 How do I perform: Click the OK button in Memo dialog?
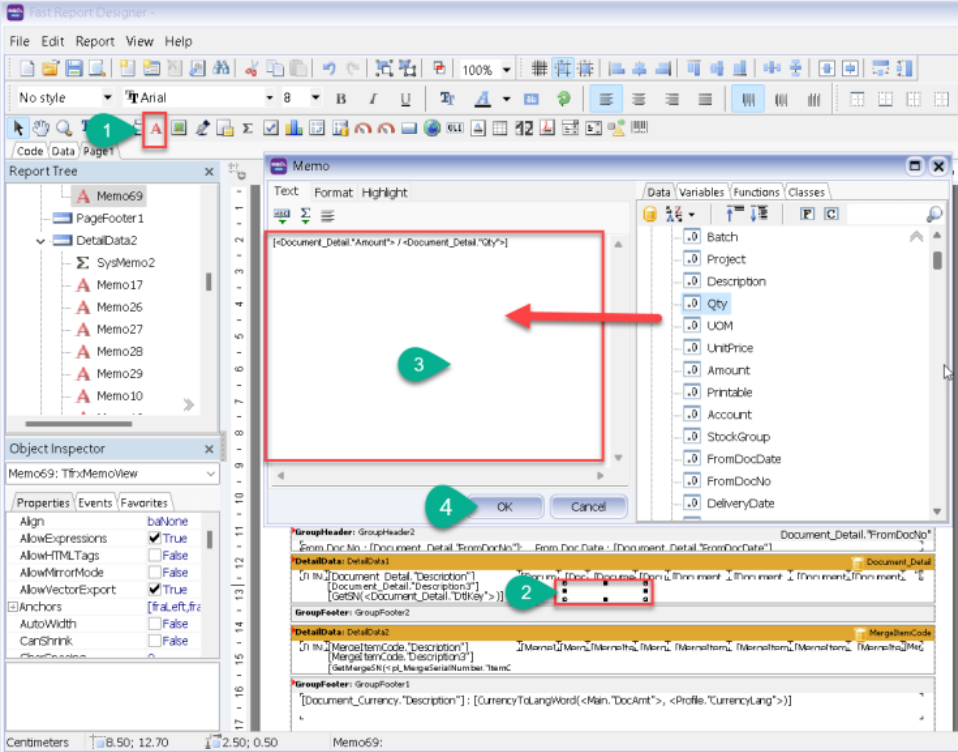pyautogui.click(x=504, y=507)
